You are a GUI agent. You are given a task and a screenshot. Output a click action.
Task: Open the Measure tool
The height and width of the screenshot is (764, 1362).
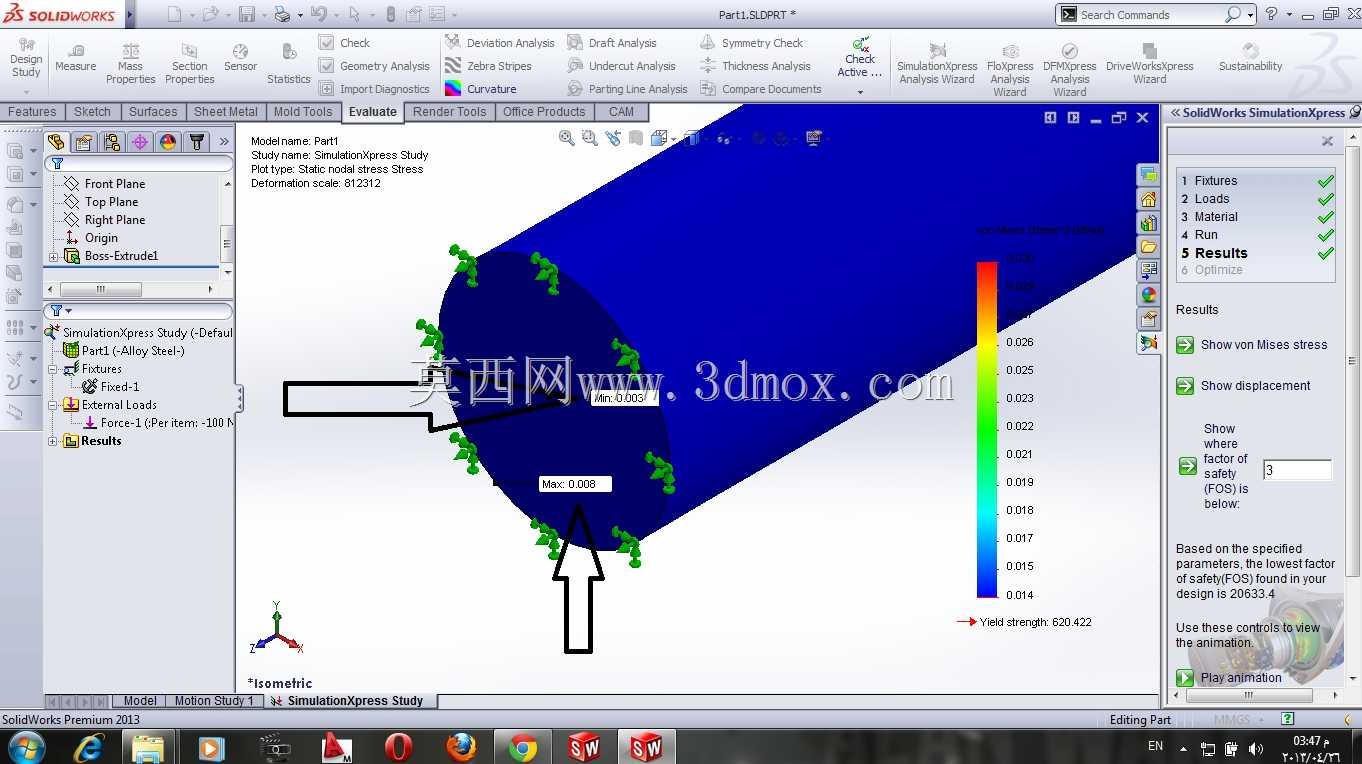(x=75, y=57)
